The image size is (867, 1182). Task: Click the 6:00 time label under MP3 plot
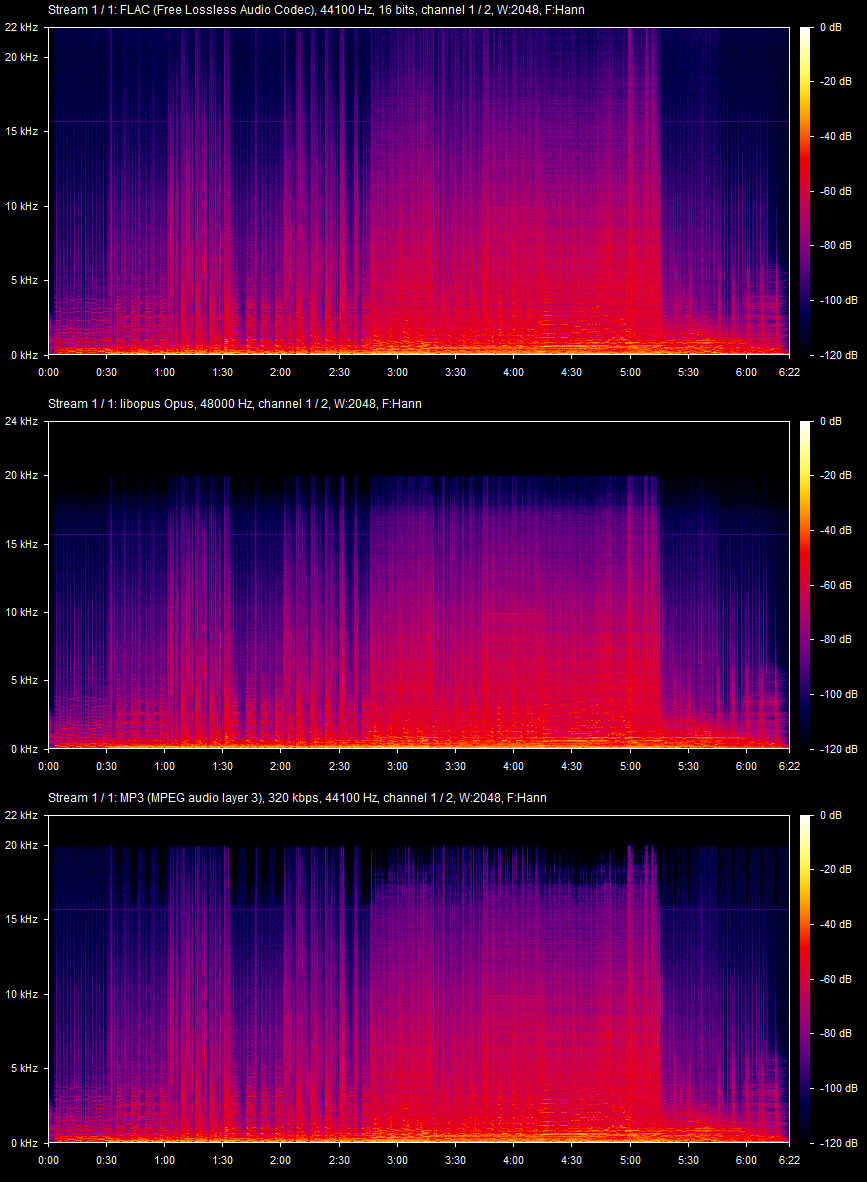[x=746, y=1160]
